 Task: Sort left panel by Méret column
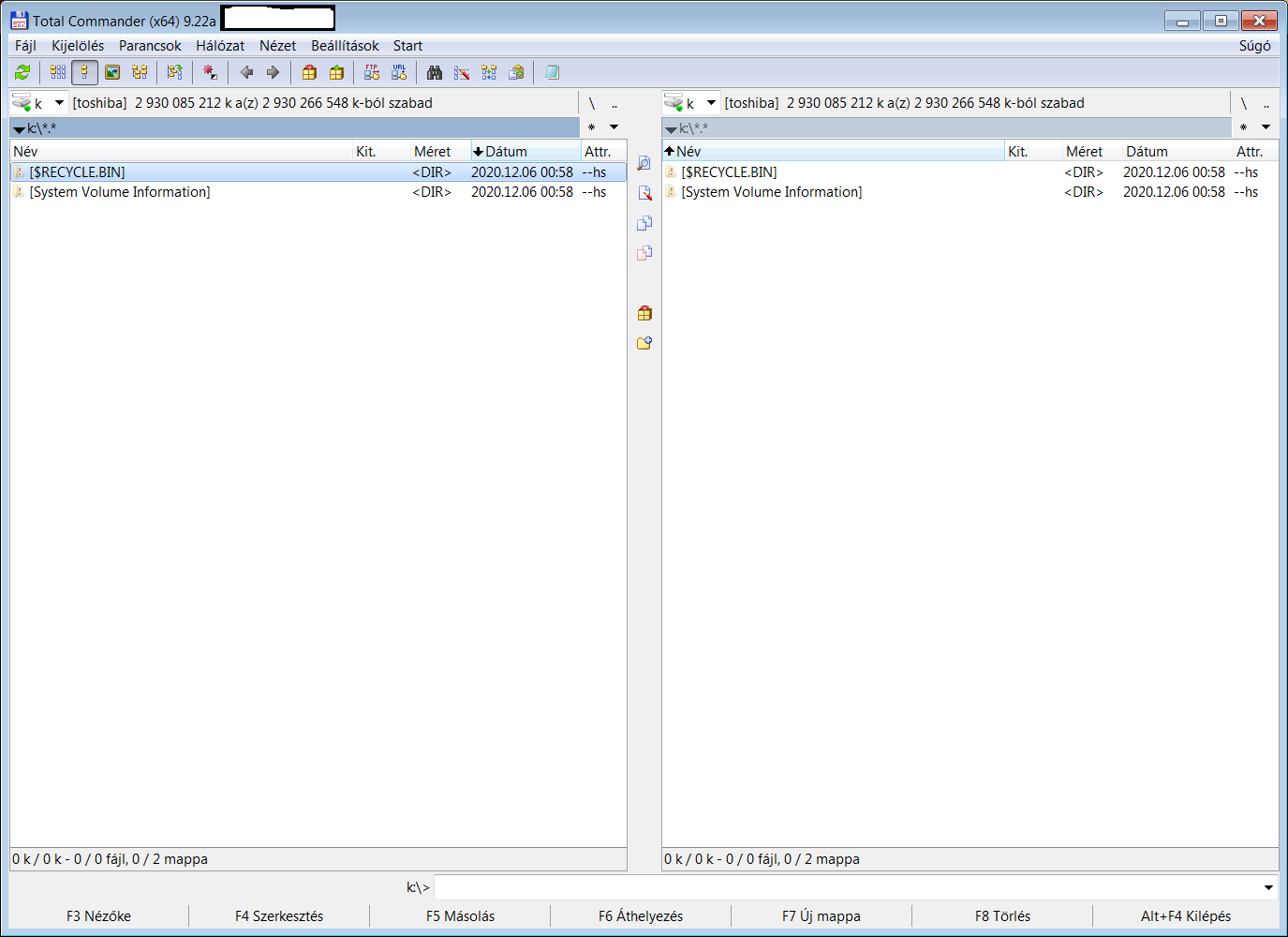[x=440, y=152]
